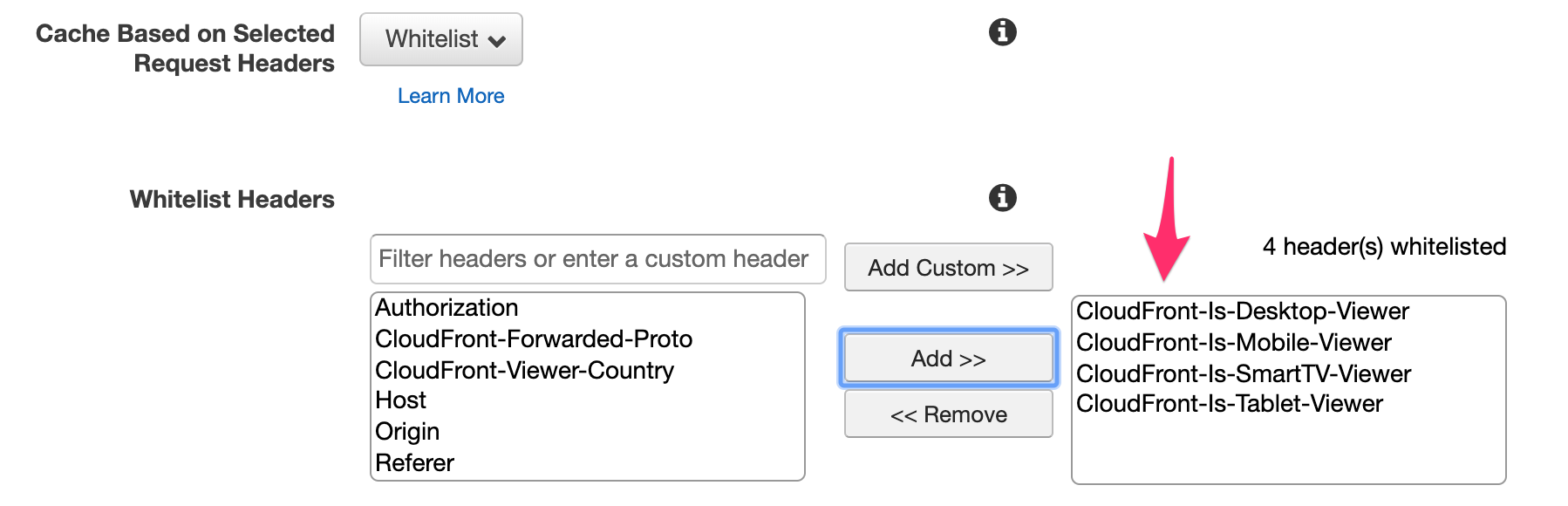The height and width of the screenshot is (506, 1568).
Task: Select the Origin header
Action: (x=406, y=431)
